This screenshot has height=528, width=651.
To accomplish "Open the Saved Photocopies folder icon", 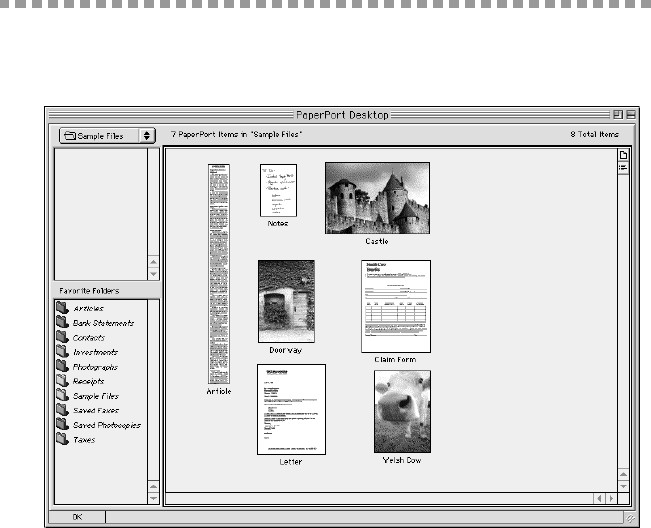I will click(63, 424).
